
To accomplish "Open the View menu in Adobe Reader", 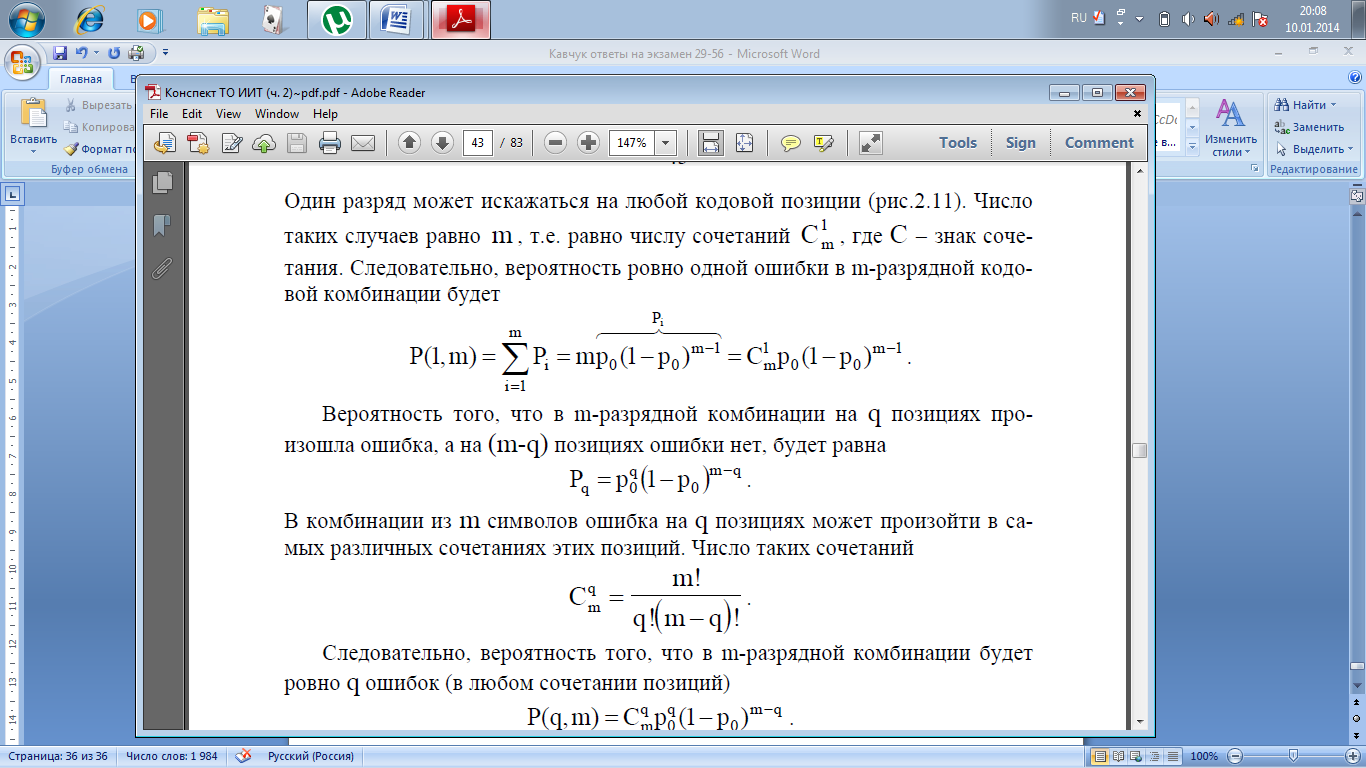I will 228,114.
